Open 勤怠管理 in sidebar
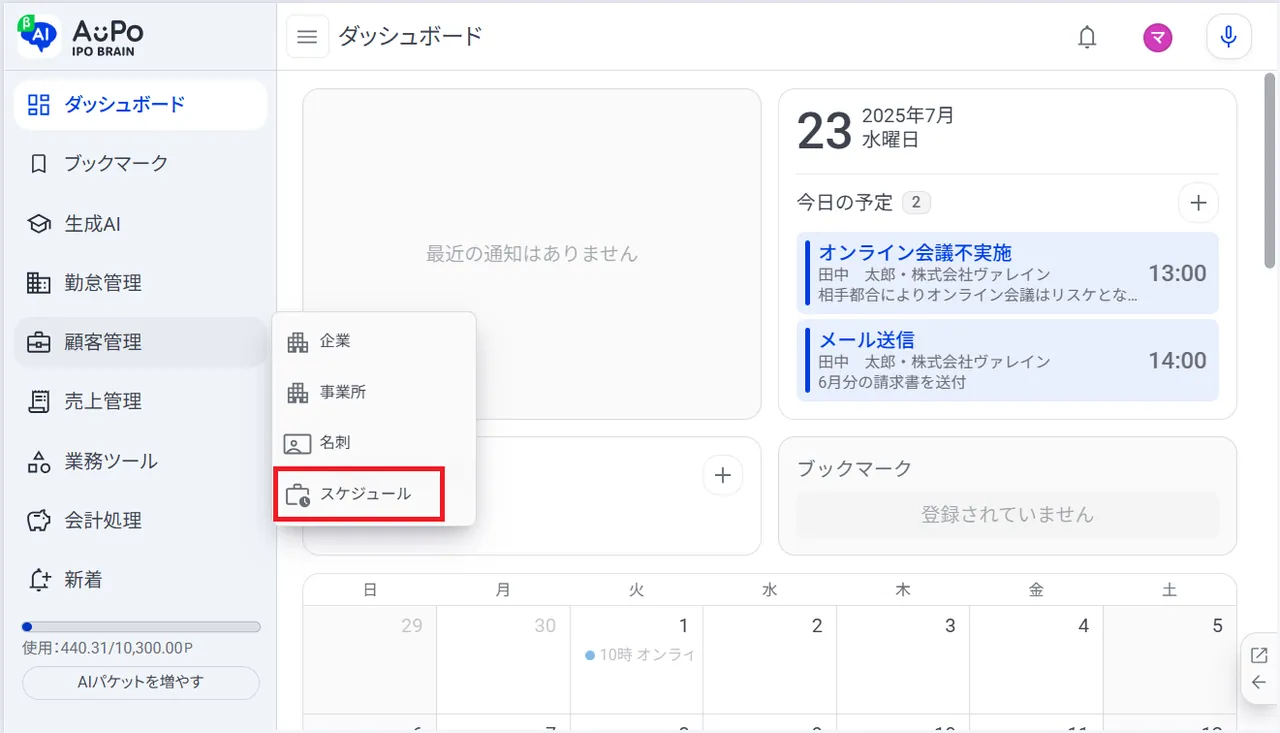 click(x=140, y=283)
